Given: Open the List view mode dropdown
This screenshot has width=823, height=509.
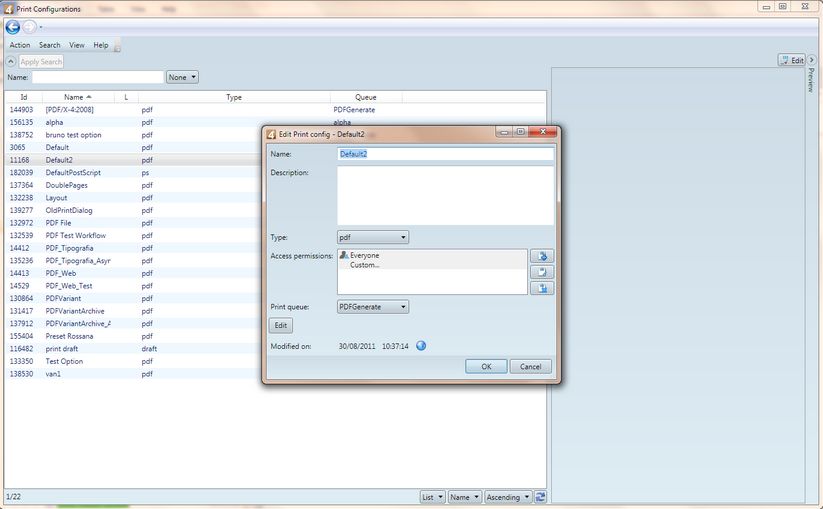Looking at the screenshot, I should (433, 496).
